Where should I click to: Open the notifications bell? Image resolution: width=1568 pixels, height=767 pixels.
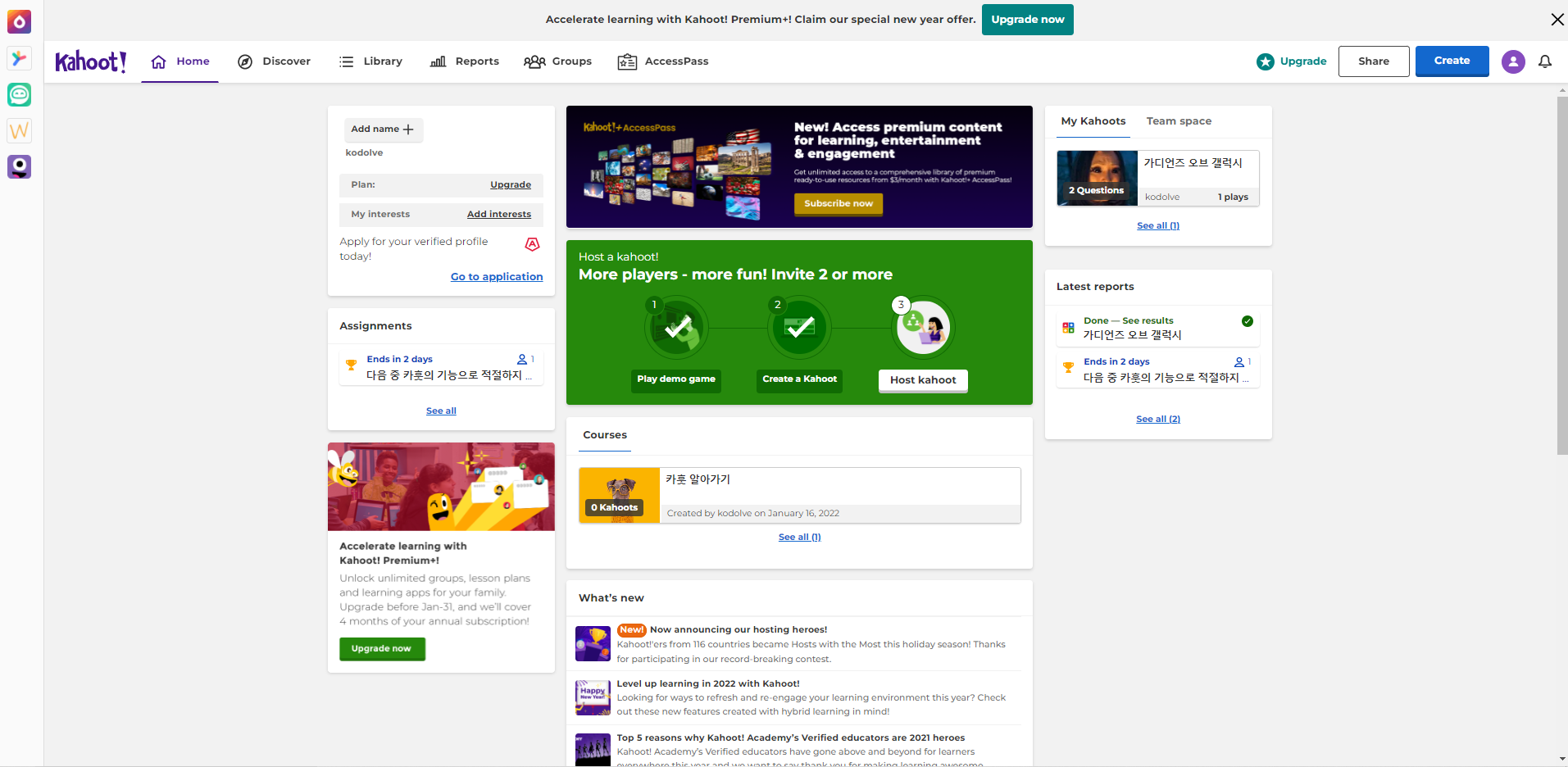click(1544, 61)
